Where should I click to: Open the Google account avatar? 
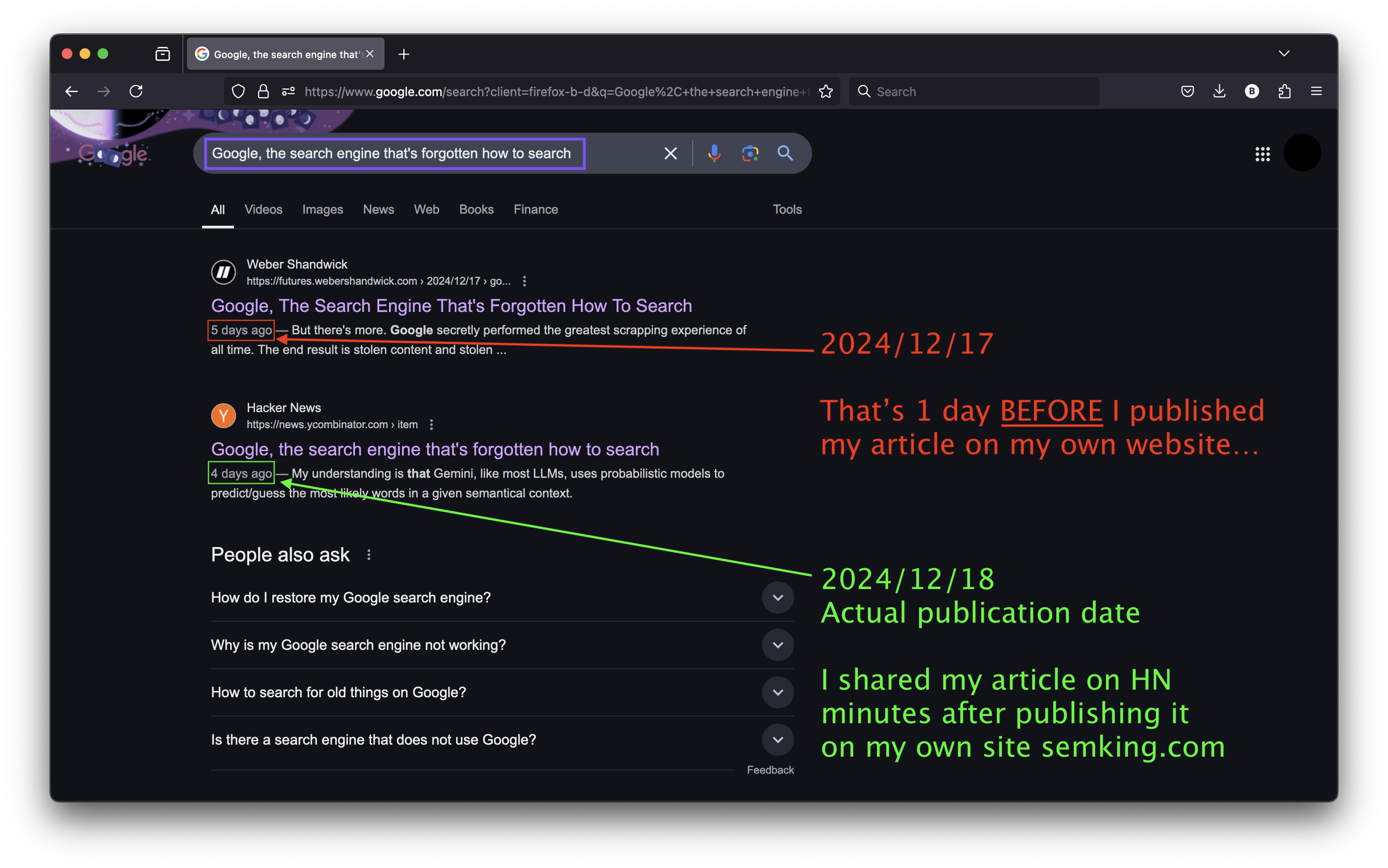1302,153
